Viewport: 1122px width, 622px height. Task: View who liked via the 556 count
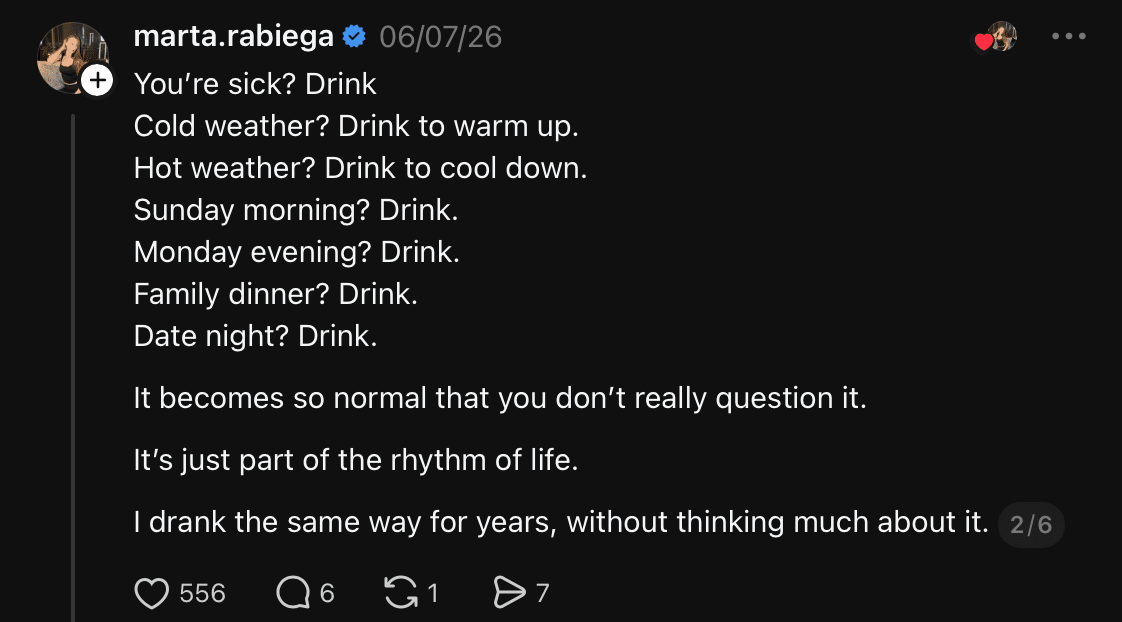(x=203, y=593)
